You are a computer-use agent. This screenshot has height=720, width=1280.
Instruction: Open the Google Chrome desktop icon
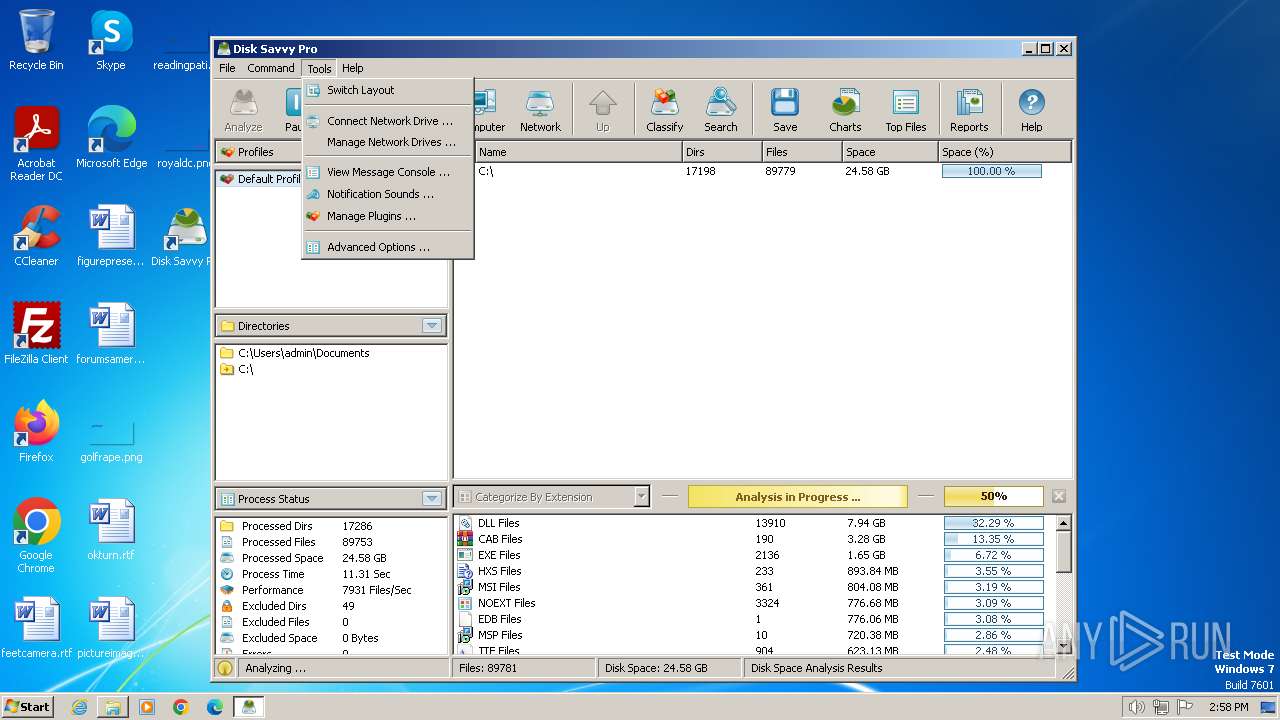tap(36, 536)
